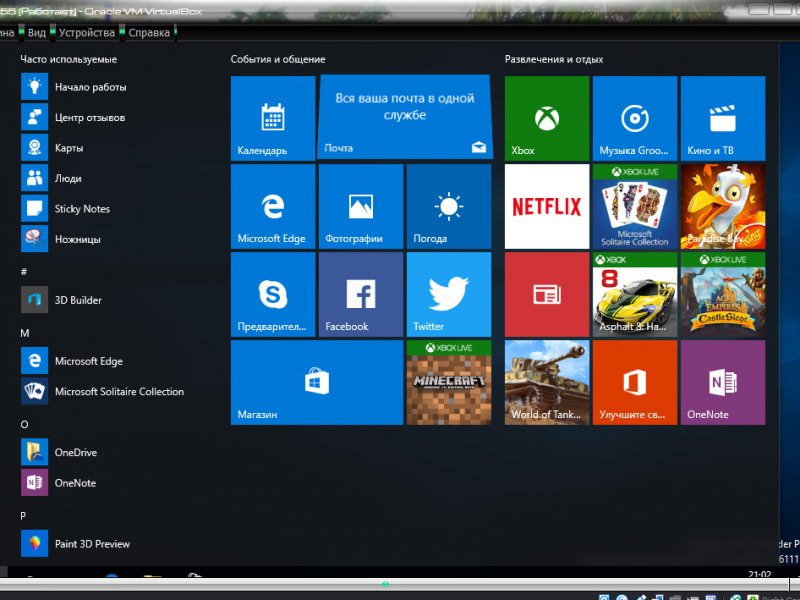Launch Microsoft Solitaire Collection from the app list

pyautogui.click(x=102, y=391)
